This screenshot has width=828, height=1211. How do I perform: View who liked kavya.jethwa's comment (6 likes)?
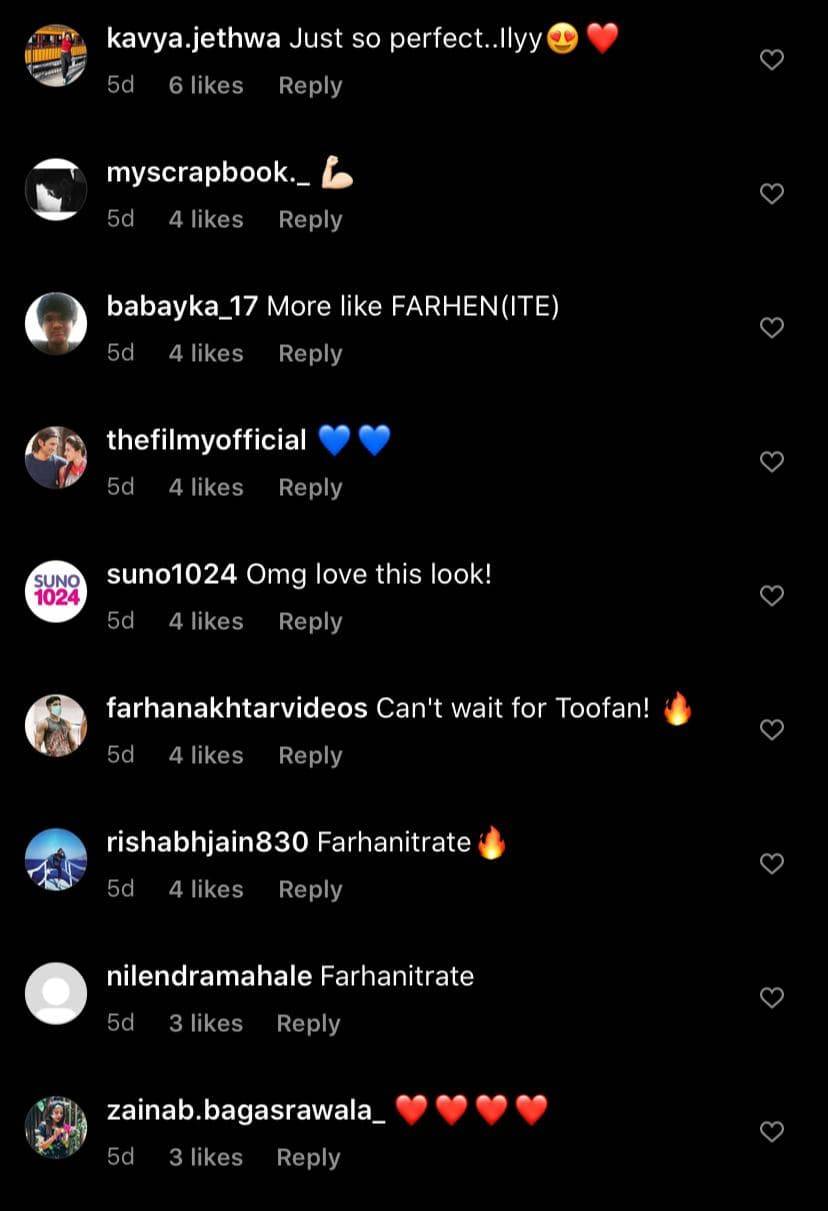(x=205, y=86)
